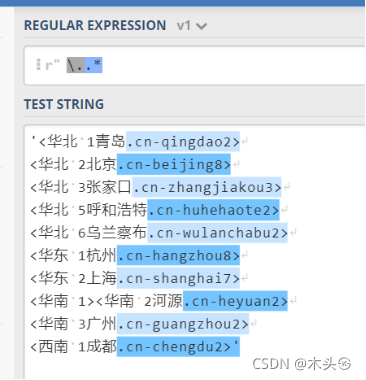Click the dotted handle icon before r"
Image resolution: width=366 pixels, height=380 pixels.
tap(39, 64)
